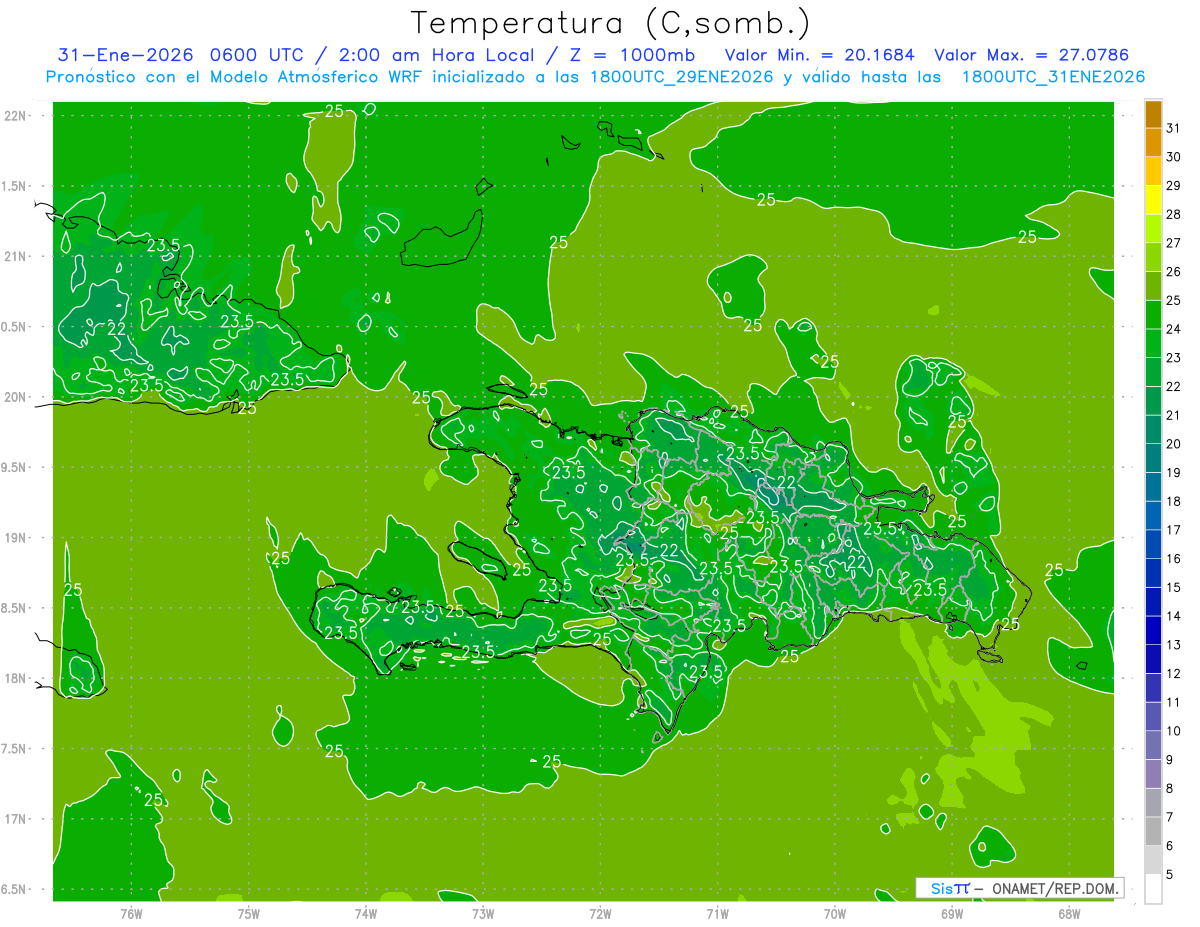Click the "22N" latitude axis label

[16, 116]
